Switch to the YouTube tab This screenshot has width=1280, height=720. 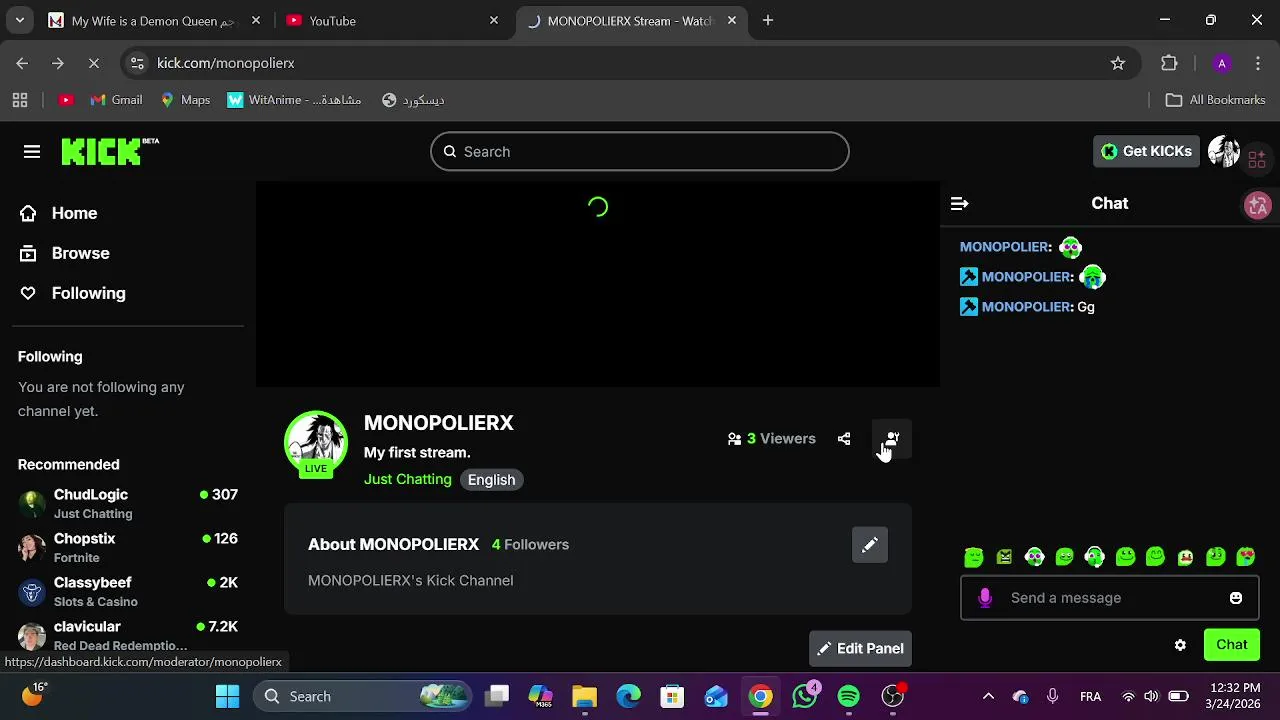point(390,21)
